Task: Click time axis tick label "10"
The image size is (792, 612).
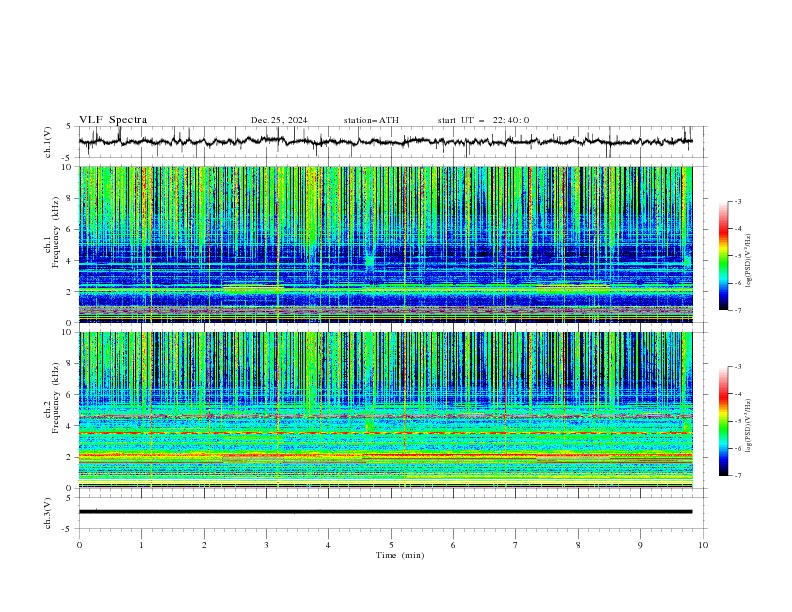Action: (703, 545)
